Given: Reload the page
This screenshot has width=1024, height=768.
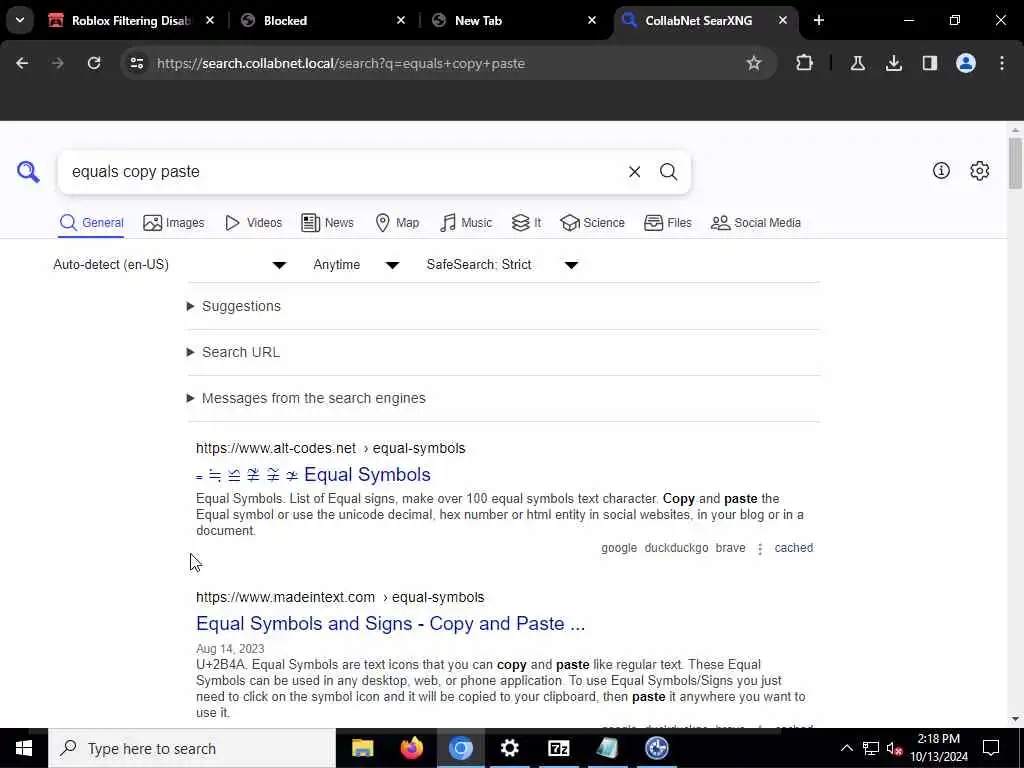Looking at the screenshot, I should pyautogui.click(x=94, y=63).
